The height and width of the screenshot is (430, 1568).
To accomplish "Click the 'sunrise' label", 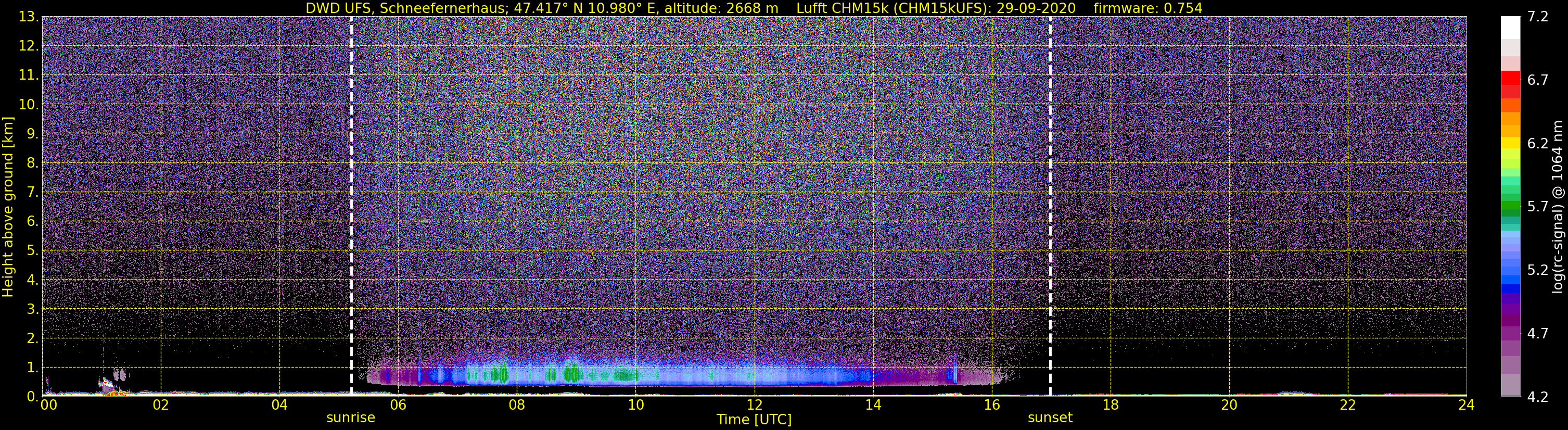I will [x=351, y=418].
